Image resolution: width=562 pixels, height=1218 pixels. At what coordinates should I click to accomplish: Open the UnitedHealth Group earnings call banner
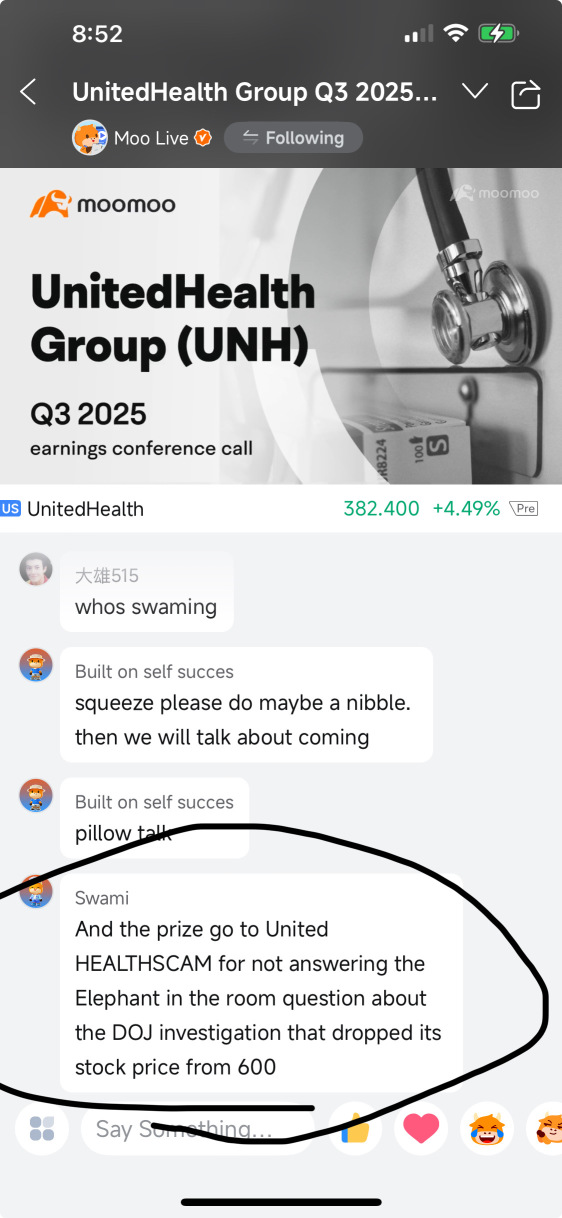[x=281, y=326]
